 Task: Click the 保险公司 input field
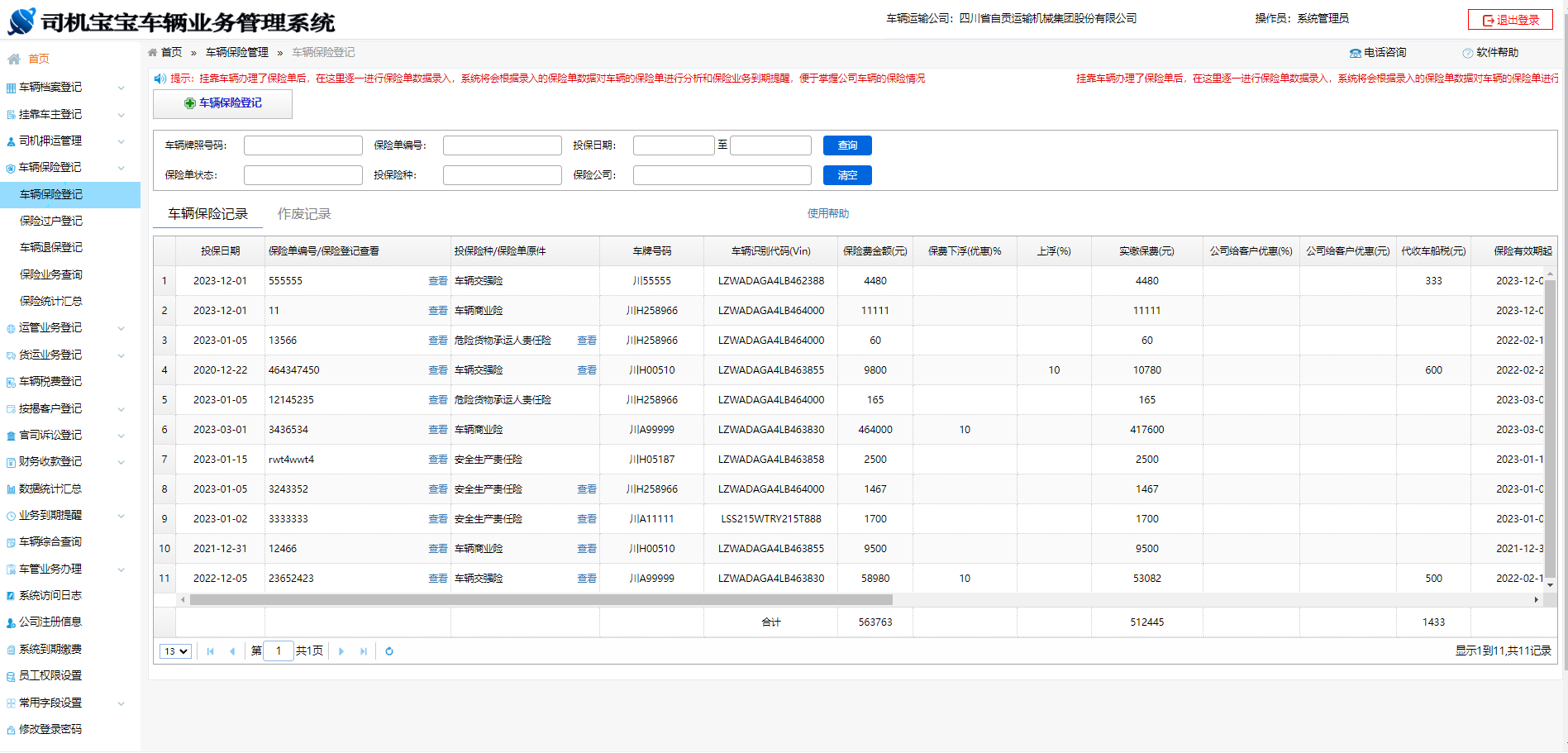(x=722, y=175)
